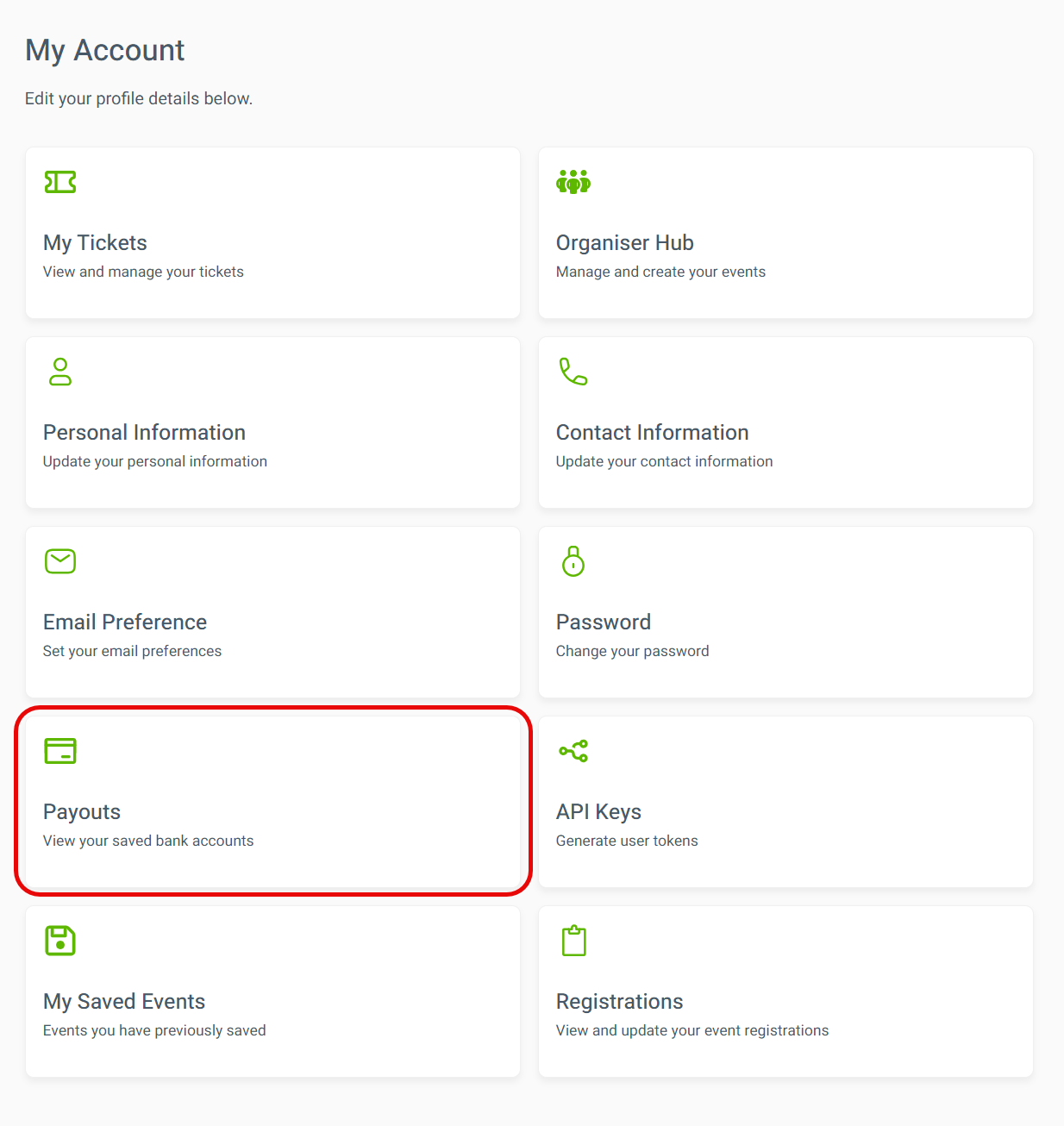Click the floppy disk icon for Saved Events
The width and height of the screenshot is (1064, 1126).
(60, 941)
